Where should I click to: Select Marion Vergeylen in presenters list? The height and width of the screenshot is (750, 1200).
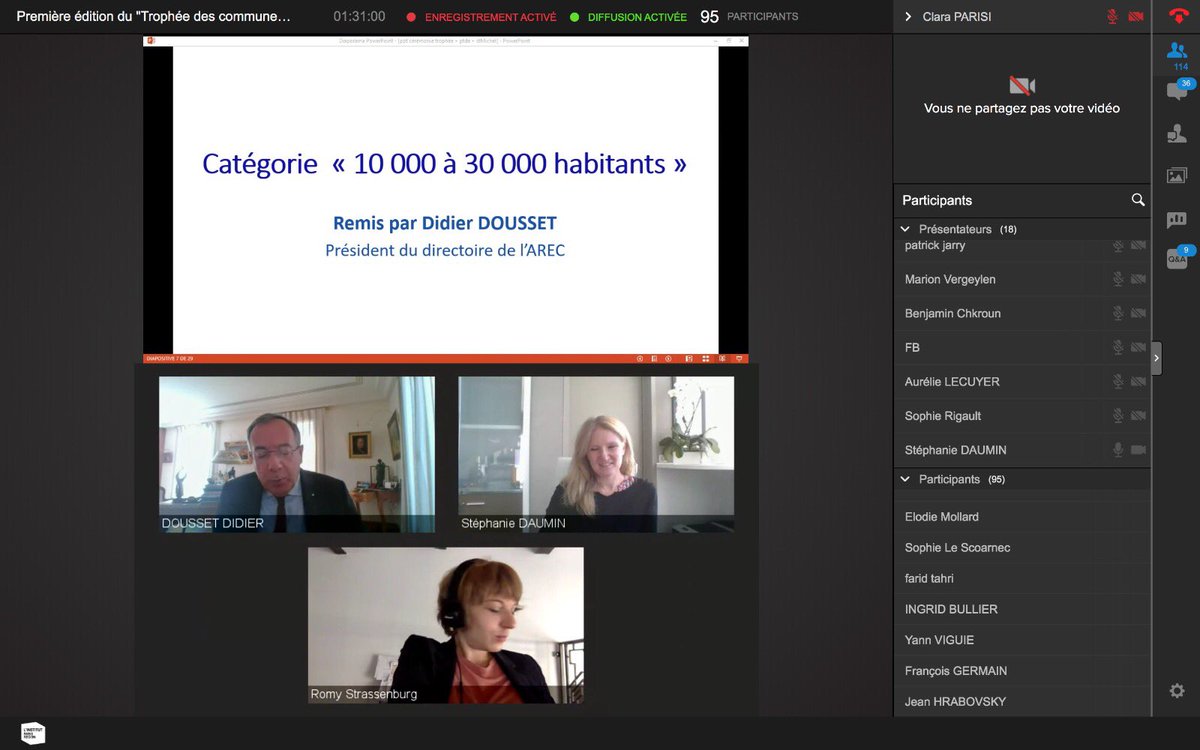click(x=1022, y=279)
